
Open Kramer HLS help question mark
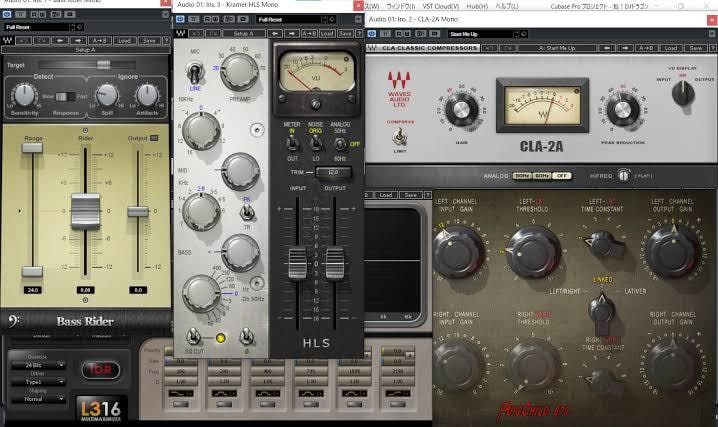tap(359, 33)
